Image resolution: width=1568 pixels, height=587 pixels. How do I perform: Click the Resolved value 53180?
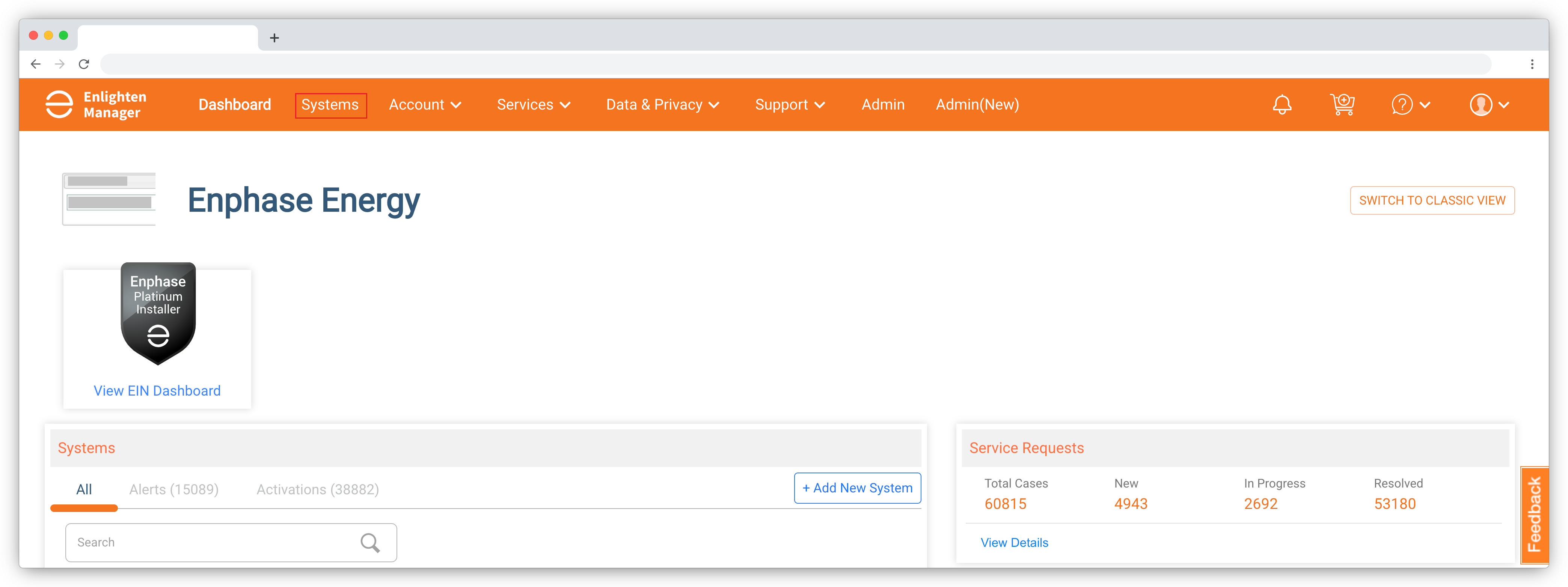click(1395, 504)
